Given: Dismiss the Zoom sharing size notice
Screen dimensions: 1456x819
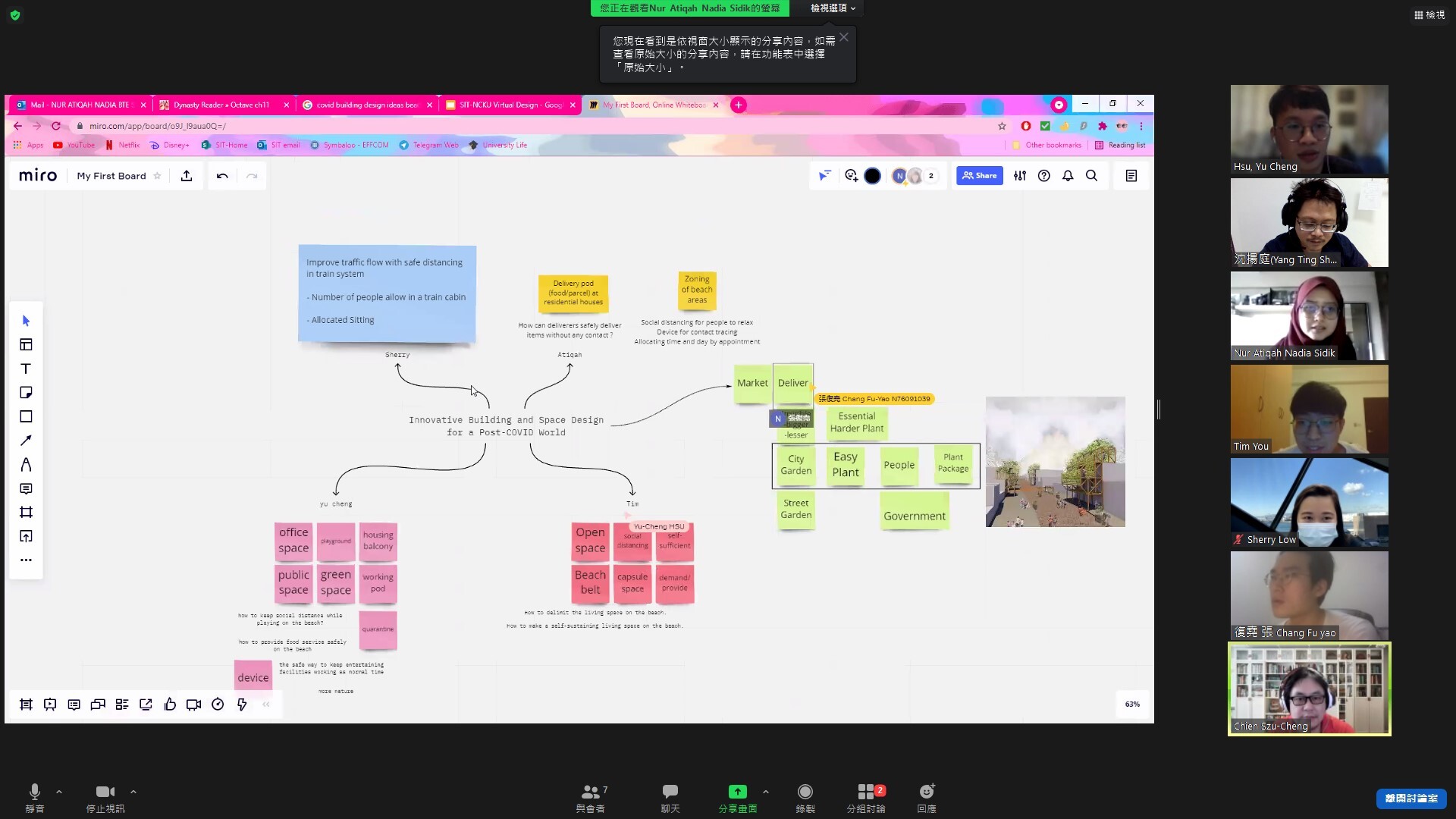Looking at the screenshot, I should point(844,37).
